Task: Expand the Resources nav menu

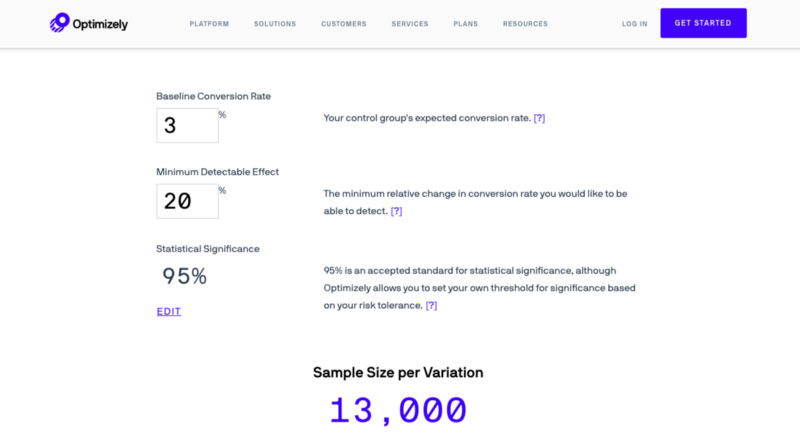Action: click(526, 24)
